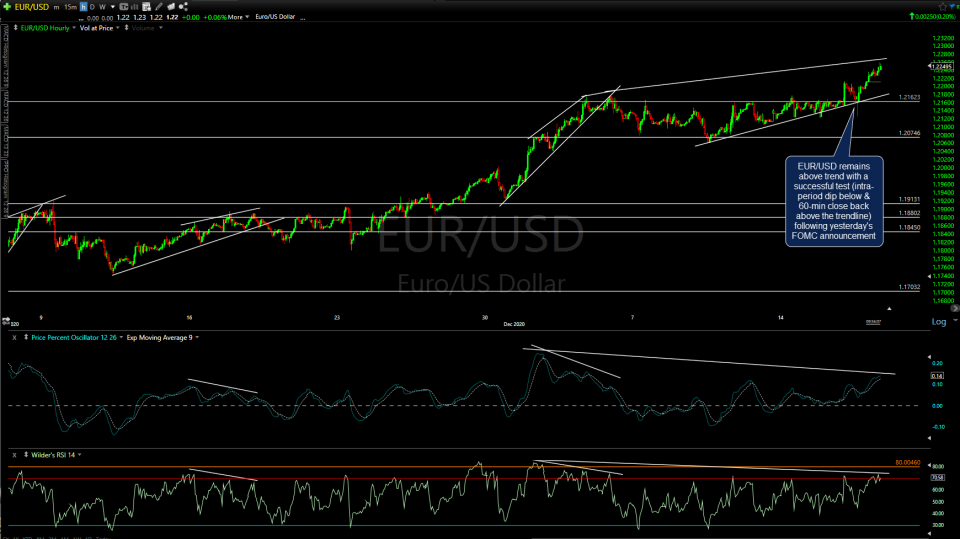Click the green plus add-symbol icon

pos(7,7)
